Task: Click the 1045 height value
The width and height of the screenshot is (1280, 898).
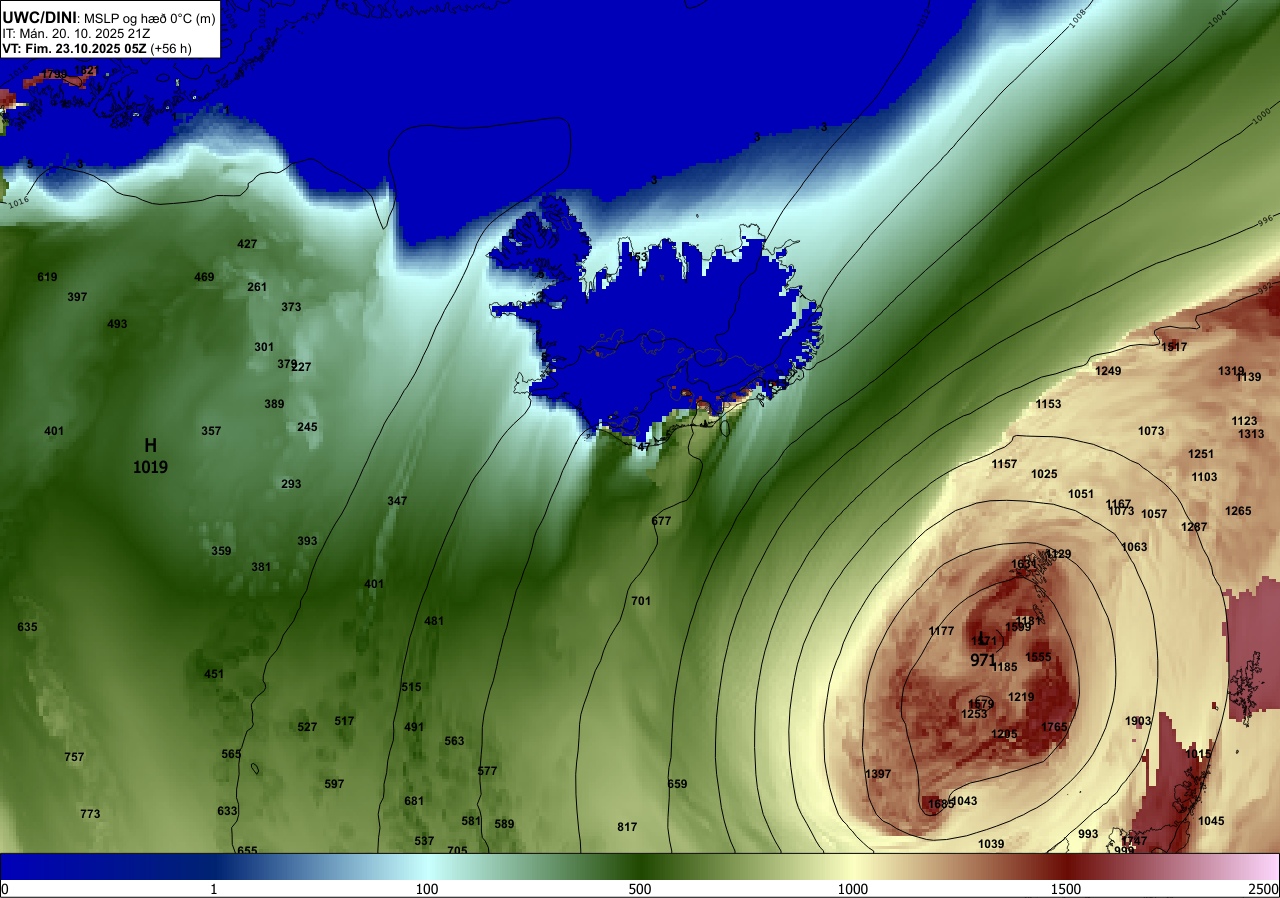Action: (1211, 821)
